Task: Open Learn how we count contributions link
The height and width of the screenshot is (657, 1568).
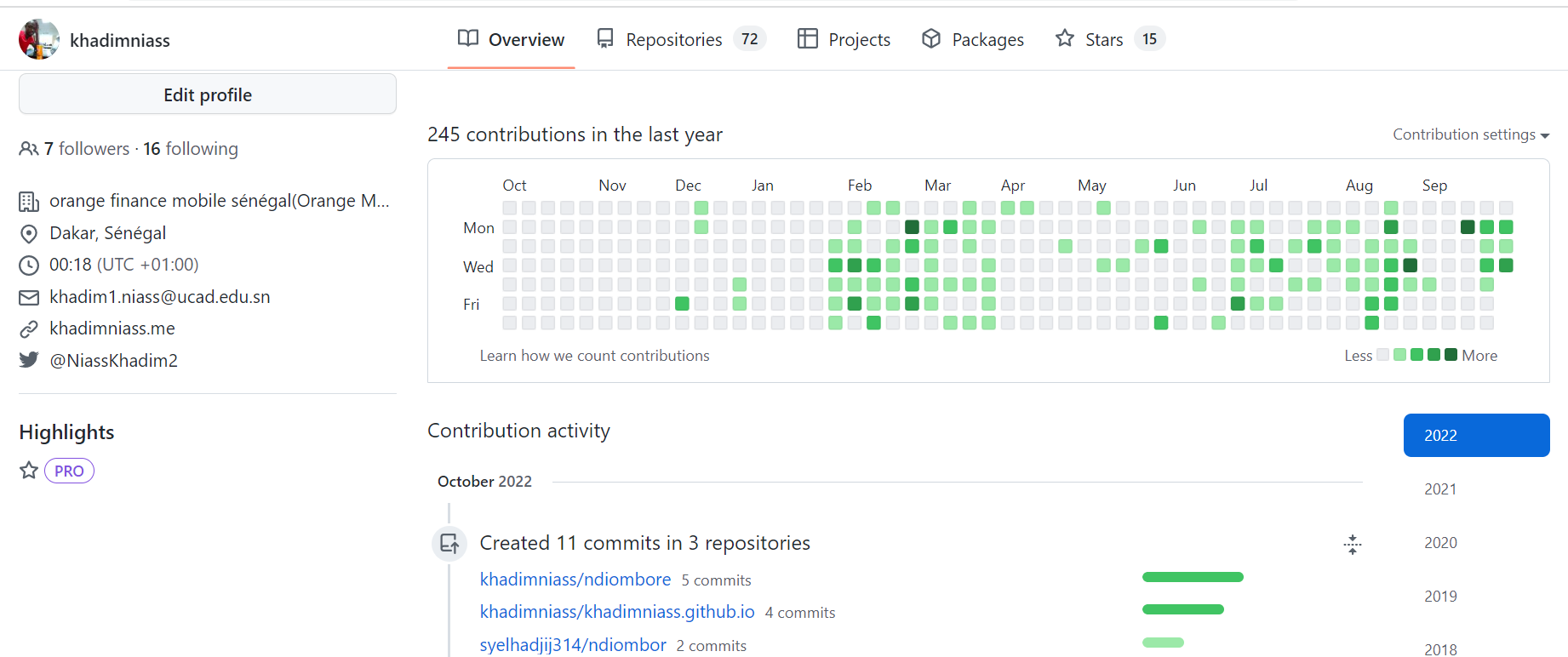Action: [x=594, y=356]
